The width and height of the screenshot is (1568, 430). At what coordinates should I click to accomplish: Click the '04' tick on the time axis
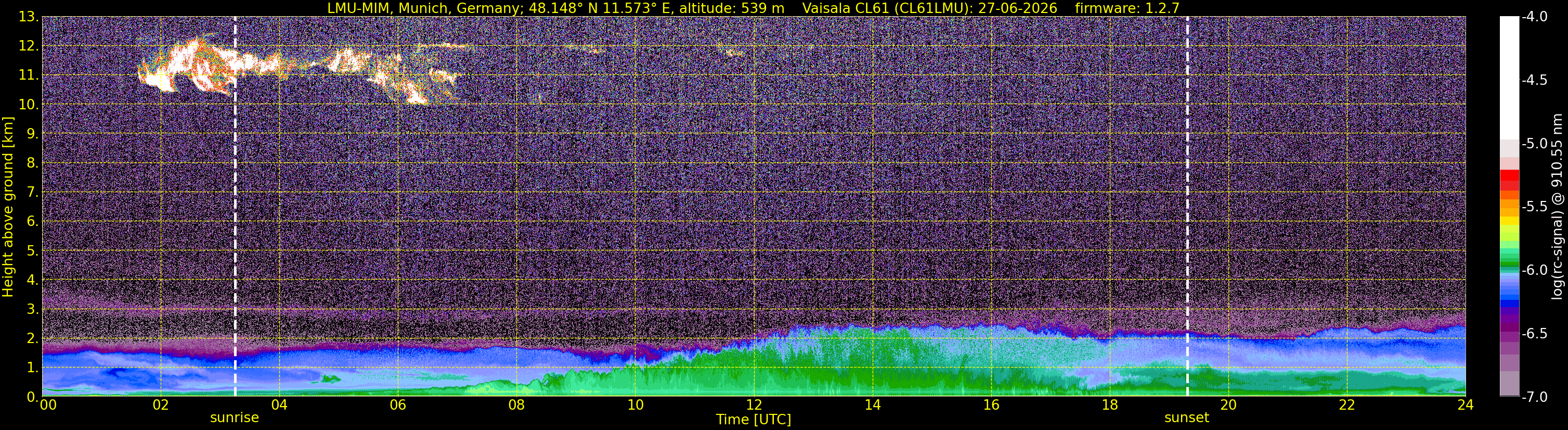click(x=279, y=405)
